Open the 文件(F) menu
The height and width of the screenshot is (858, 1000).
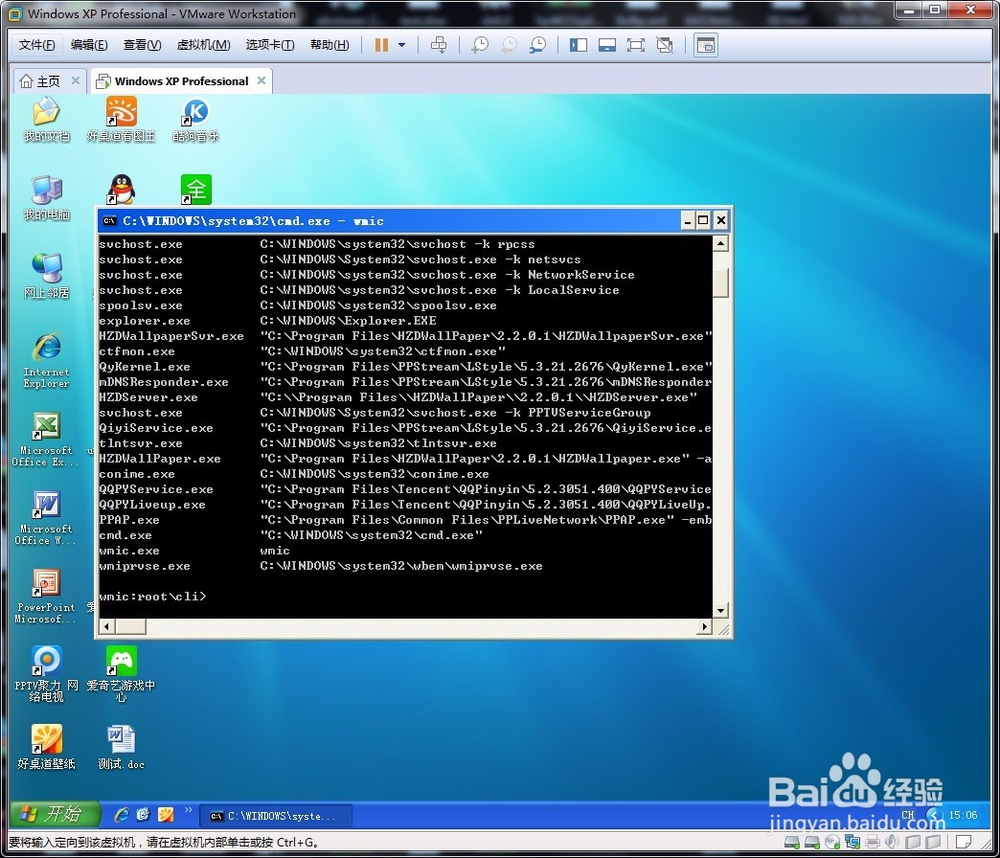coord(37,45)
